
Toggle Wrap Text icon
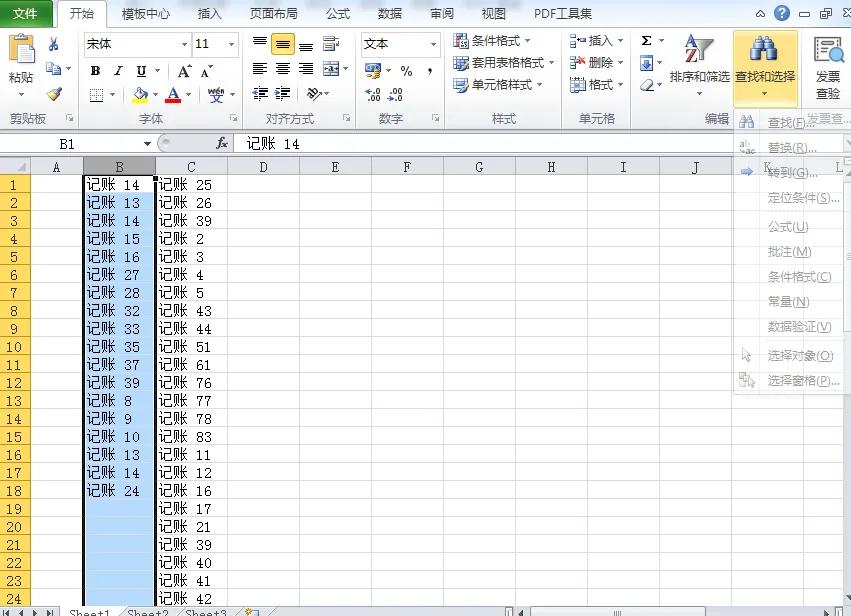[331, 43]
